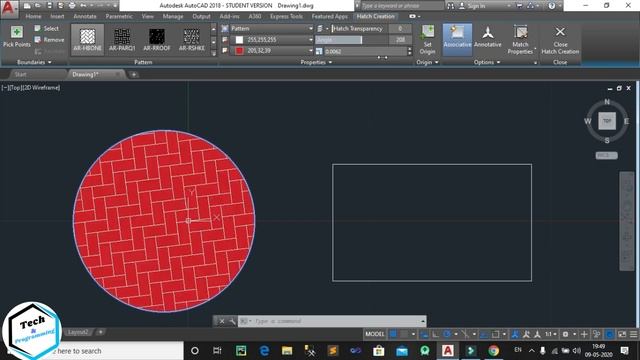This screenshot has height=360, width=640.
Task: Click the white hatch color swatch
Action: coord(239,40)
